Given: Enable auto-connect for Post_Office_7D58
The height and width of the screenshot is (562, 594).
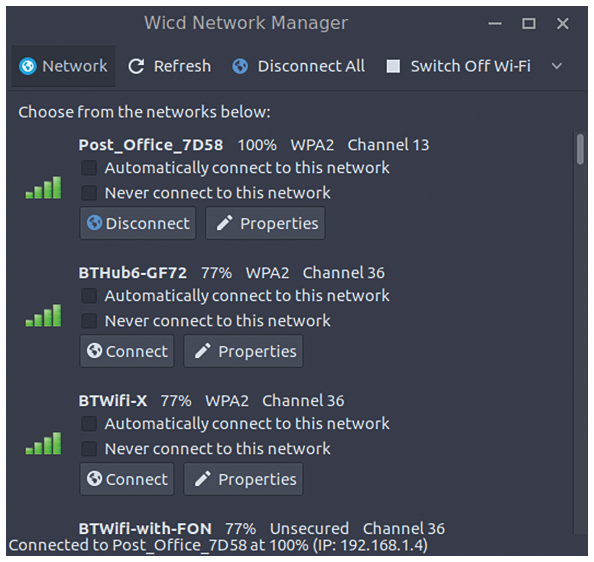Looking at the screenshot, I should (89, 168).
